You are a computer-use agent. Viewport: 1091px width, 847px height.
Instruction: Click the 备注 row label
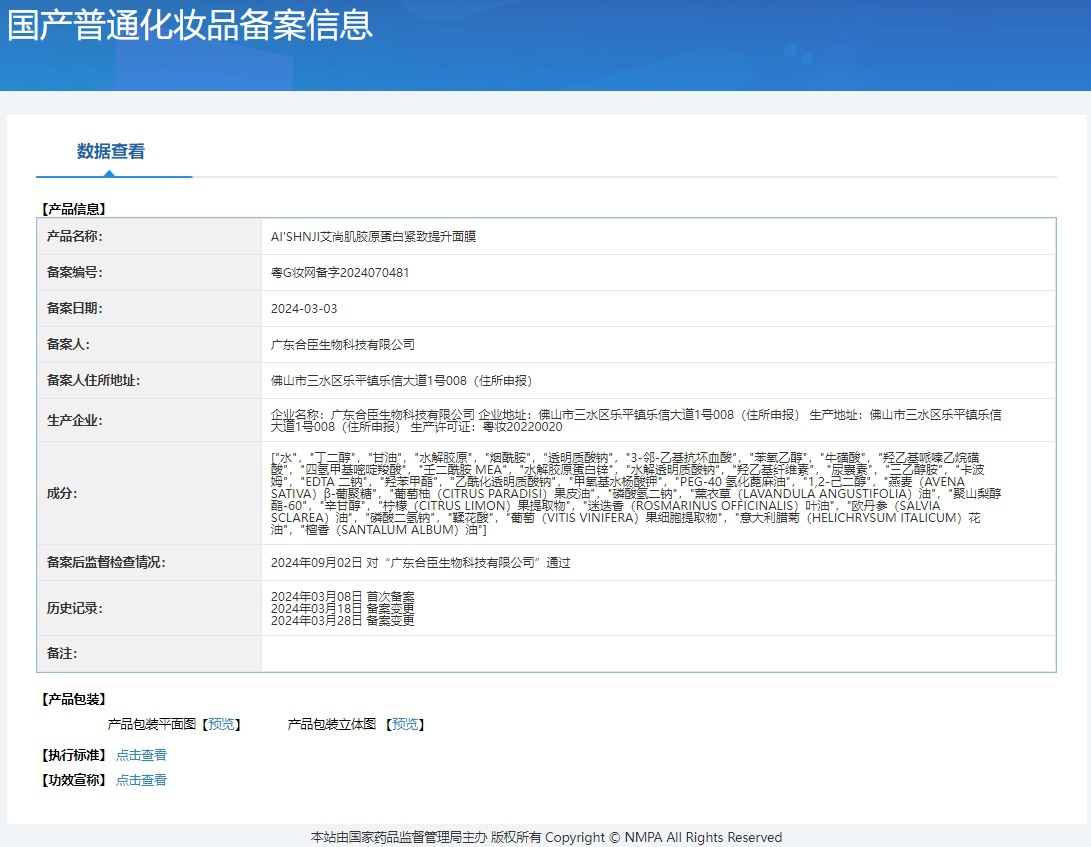coord(62,654)
